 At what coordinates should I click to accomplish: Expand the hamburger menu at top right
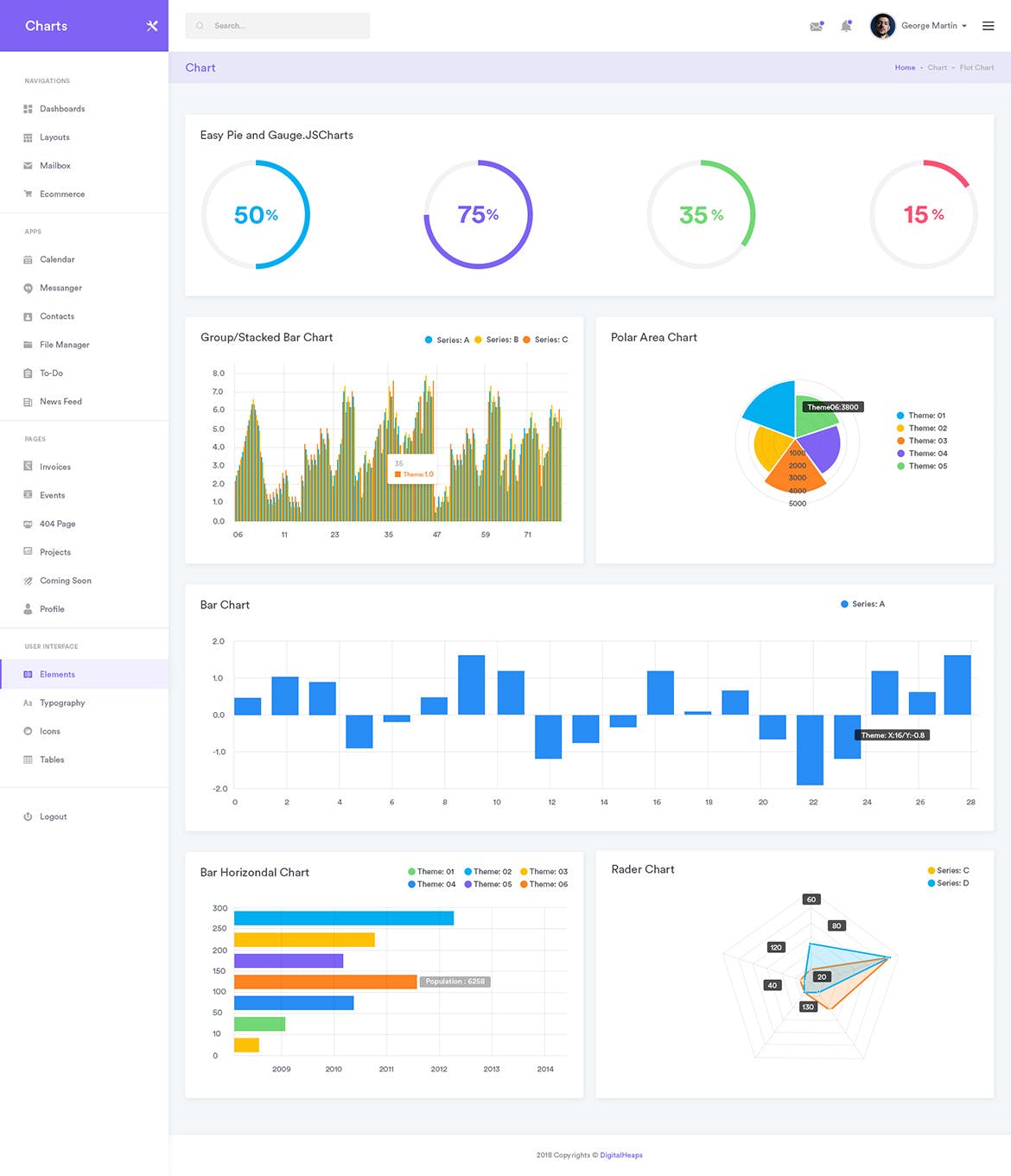coord(989,26)
